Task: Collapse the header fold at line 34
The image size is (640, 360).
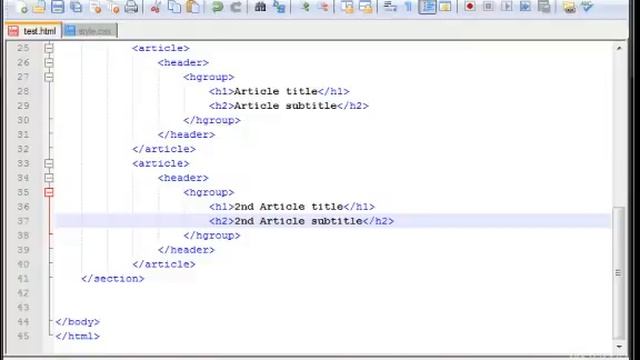Action: point(49,178)
